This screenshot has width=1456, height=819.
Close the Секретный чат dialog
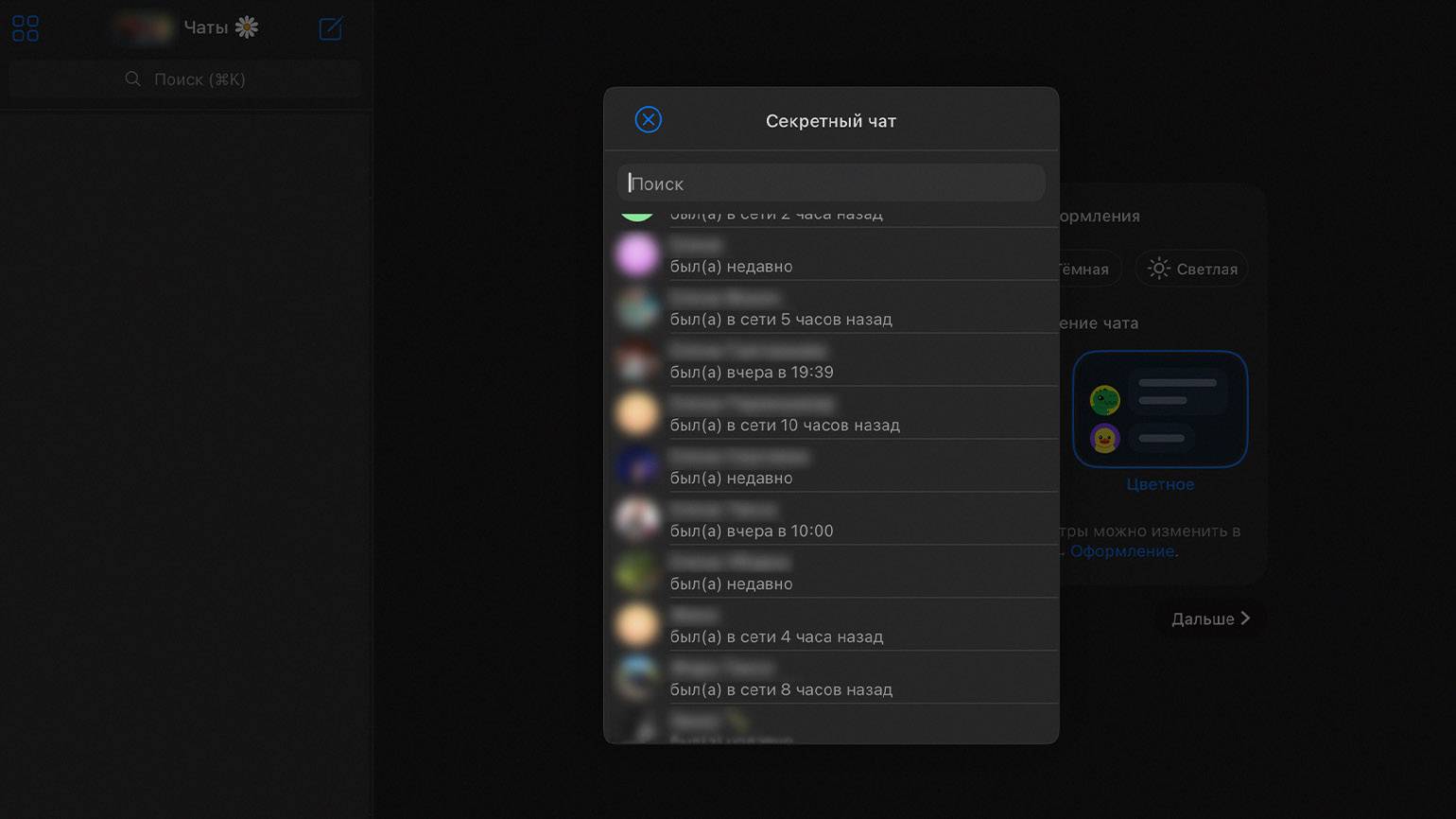[648, 119]
